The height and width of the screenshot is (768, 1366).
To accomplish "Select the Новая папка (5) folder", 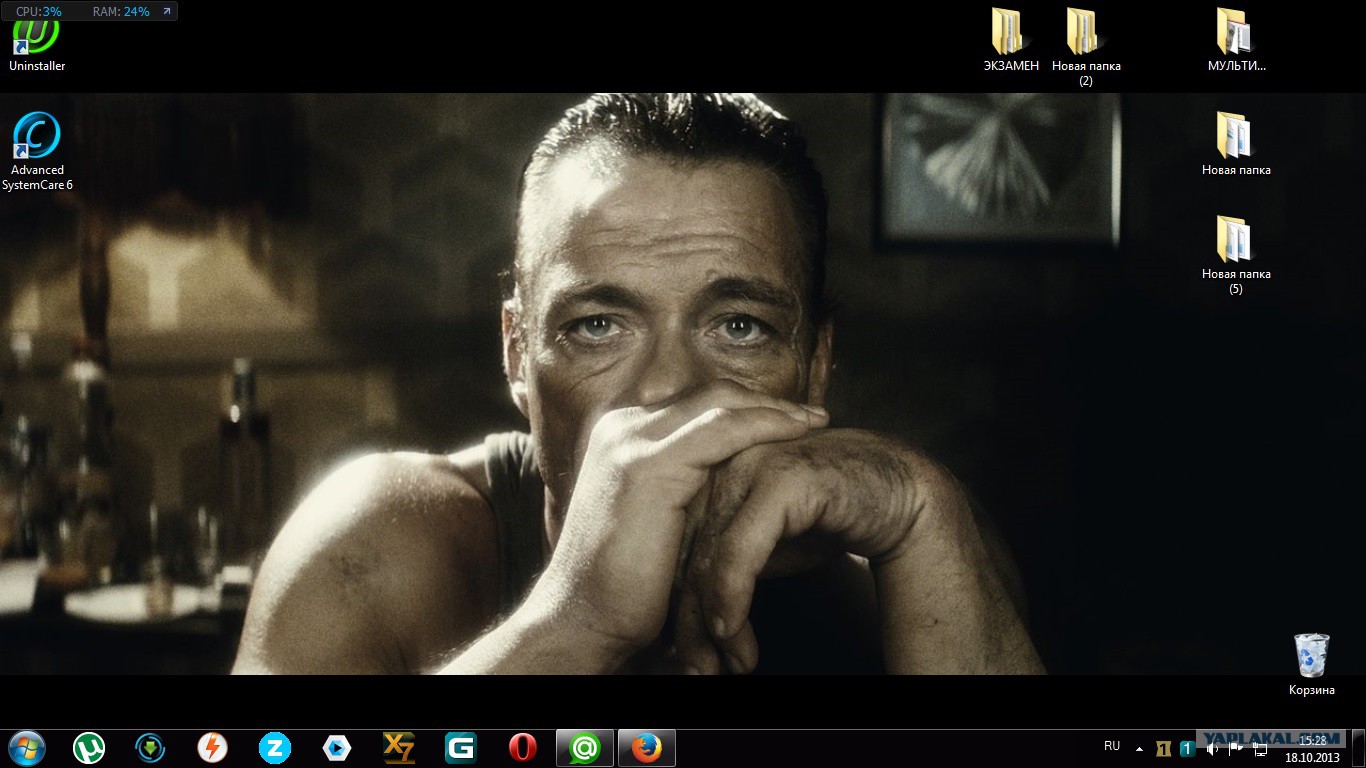I will click(x=1236, y=255).
